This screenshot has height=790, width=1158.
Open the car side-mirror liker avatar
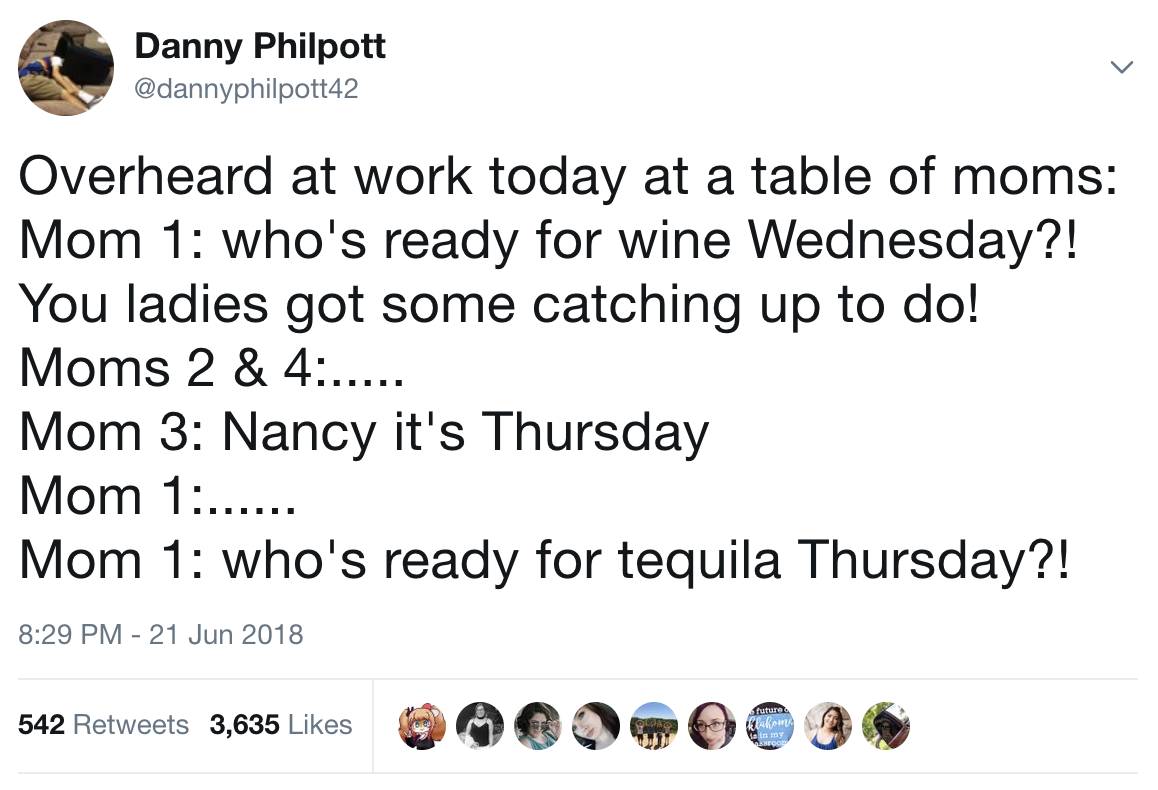(885, 726)
